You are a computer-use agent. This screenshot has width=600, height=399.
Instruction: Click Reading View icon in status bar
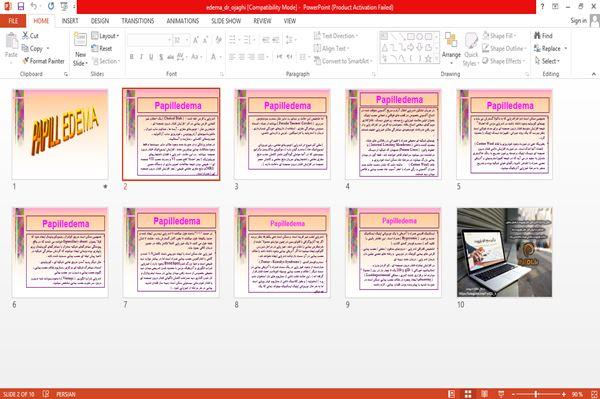pos(484,394)
